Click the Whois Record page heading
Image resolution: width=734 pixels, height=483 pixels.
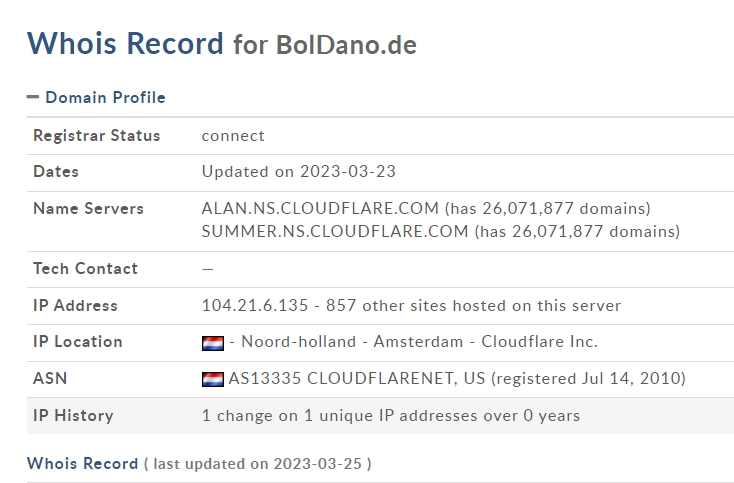[125, 43]
